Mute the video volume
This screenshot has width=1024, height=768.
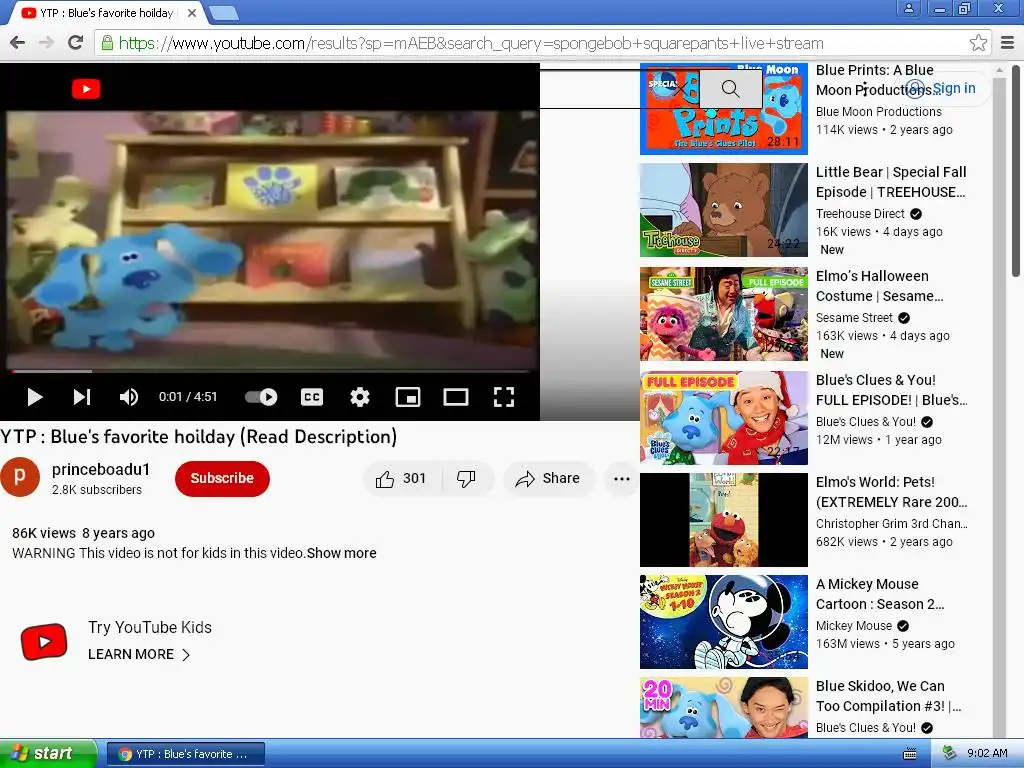129,397
